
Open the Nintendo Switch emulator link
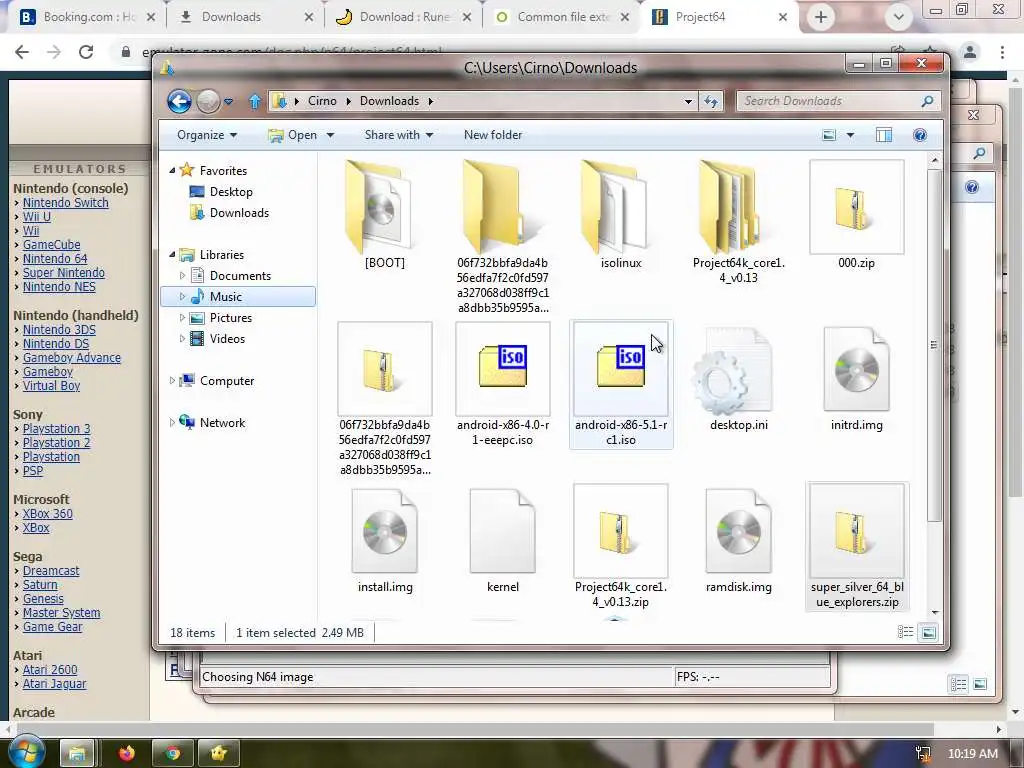[x=65, y=202]
